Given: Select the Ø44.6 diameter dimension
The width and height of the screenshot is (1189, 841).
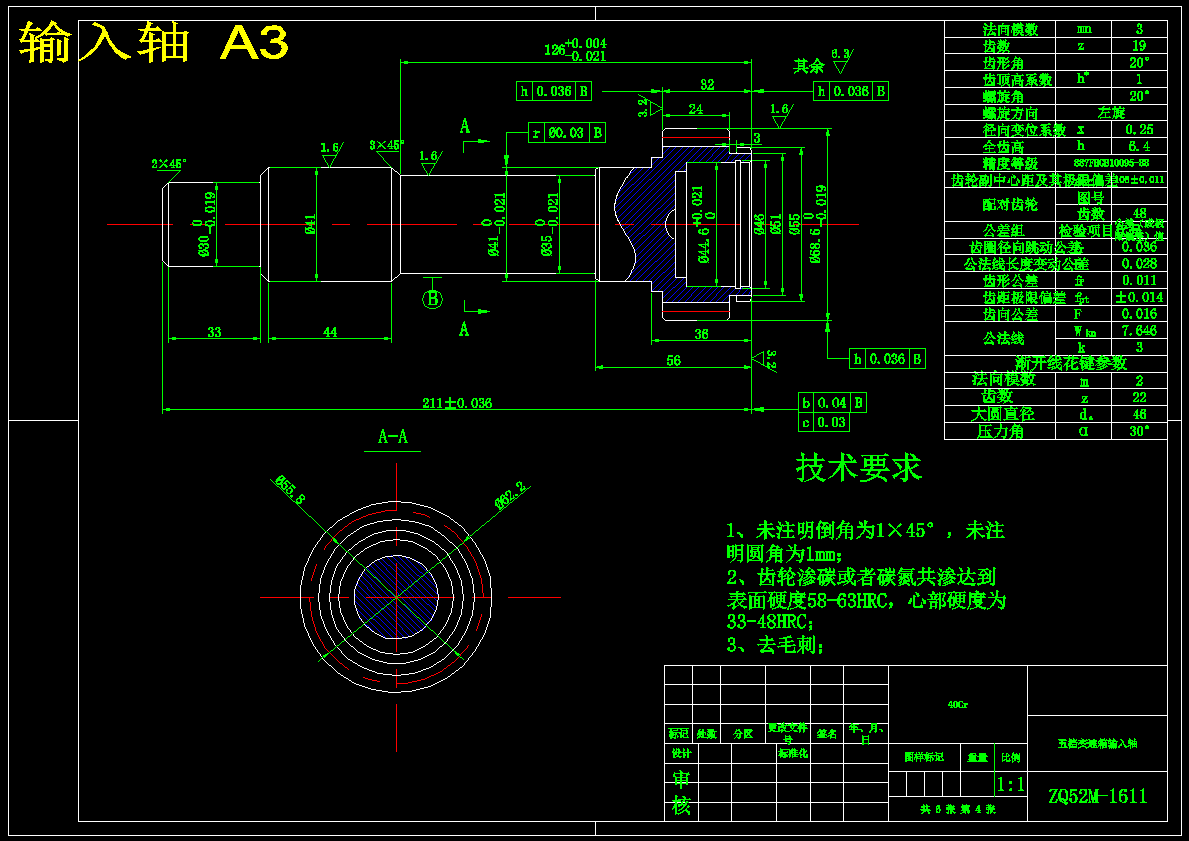Looking at the screenshot, I should pos(700,225).
